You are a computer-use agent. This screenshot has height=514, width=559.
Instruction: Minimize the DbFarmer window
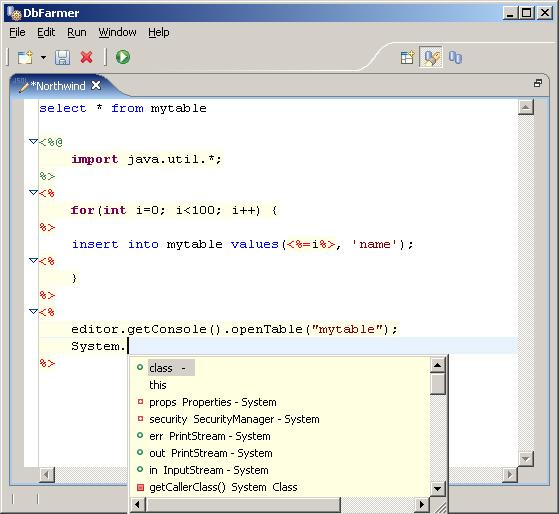click(510, 13)
